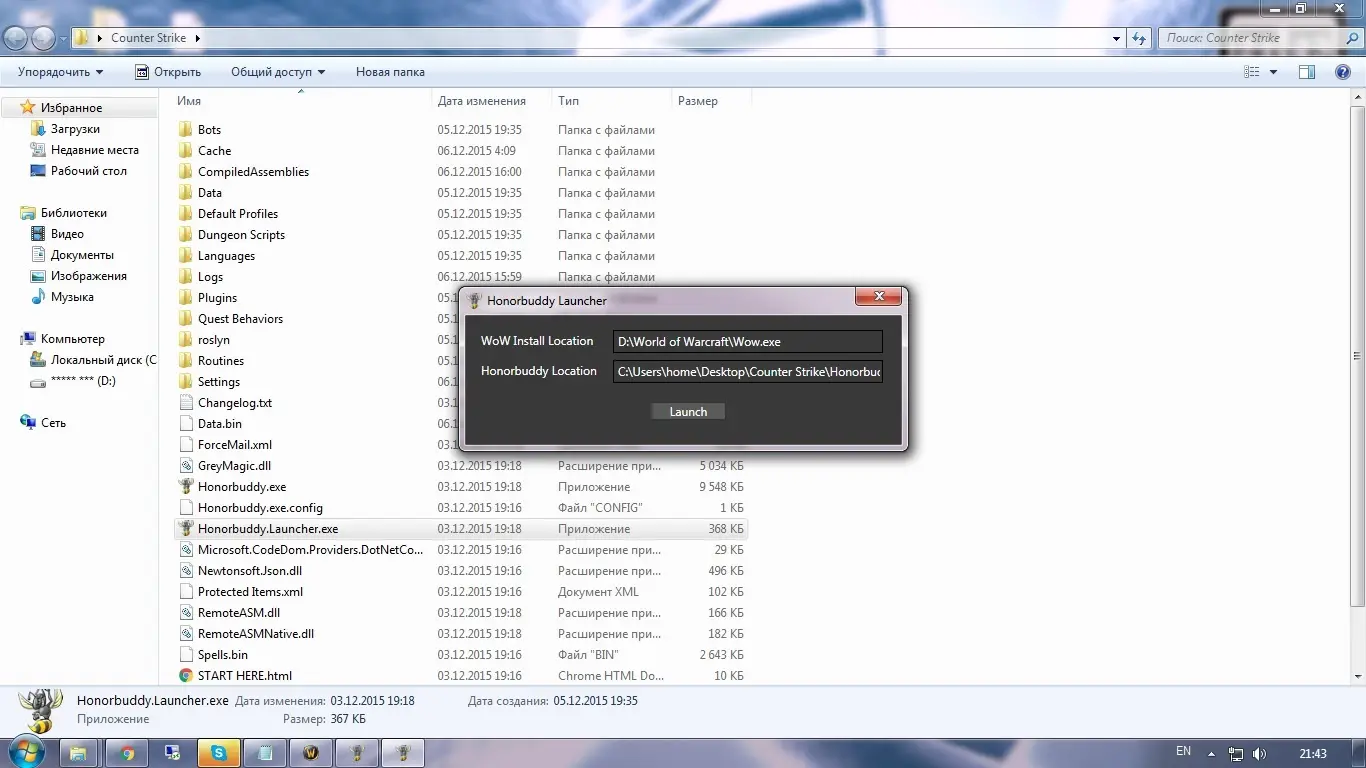Open the recent pages arrow beside the forward button
The image size is (1366, 768).
pyautogui.click(x=63, y=39)
